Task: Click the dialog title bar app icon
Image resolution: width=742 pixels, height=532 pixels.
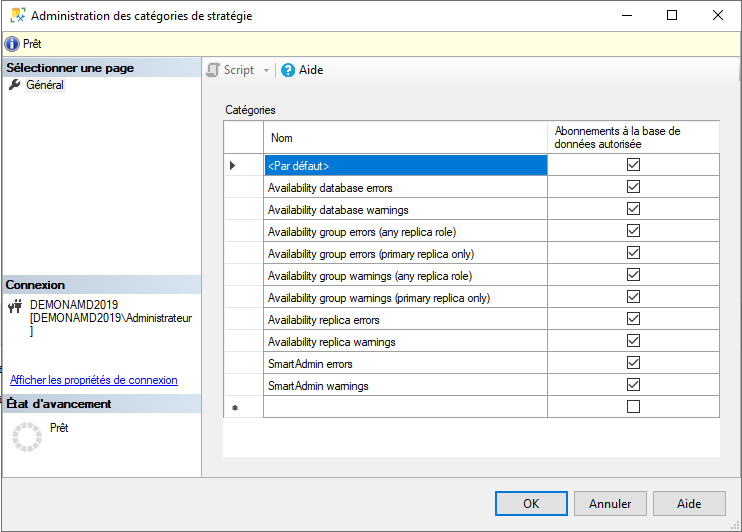Action: (17, 16)
